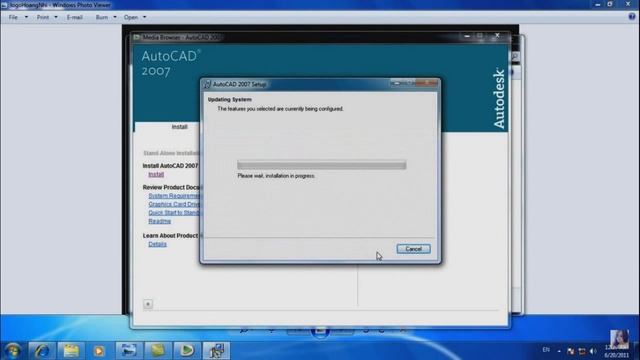Viewport: 640px width, 360px height.
Task: Open the Readme link
Action: 160,221
